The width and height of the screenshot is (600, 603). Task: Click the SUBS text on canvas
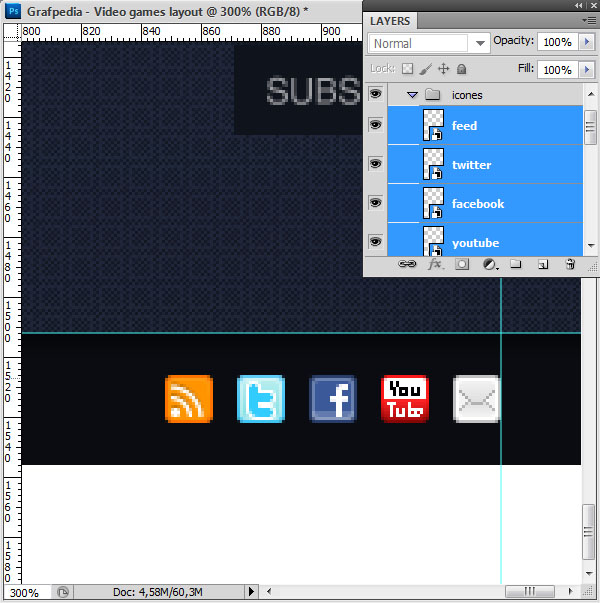pos(313,91)
